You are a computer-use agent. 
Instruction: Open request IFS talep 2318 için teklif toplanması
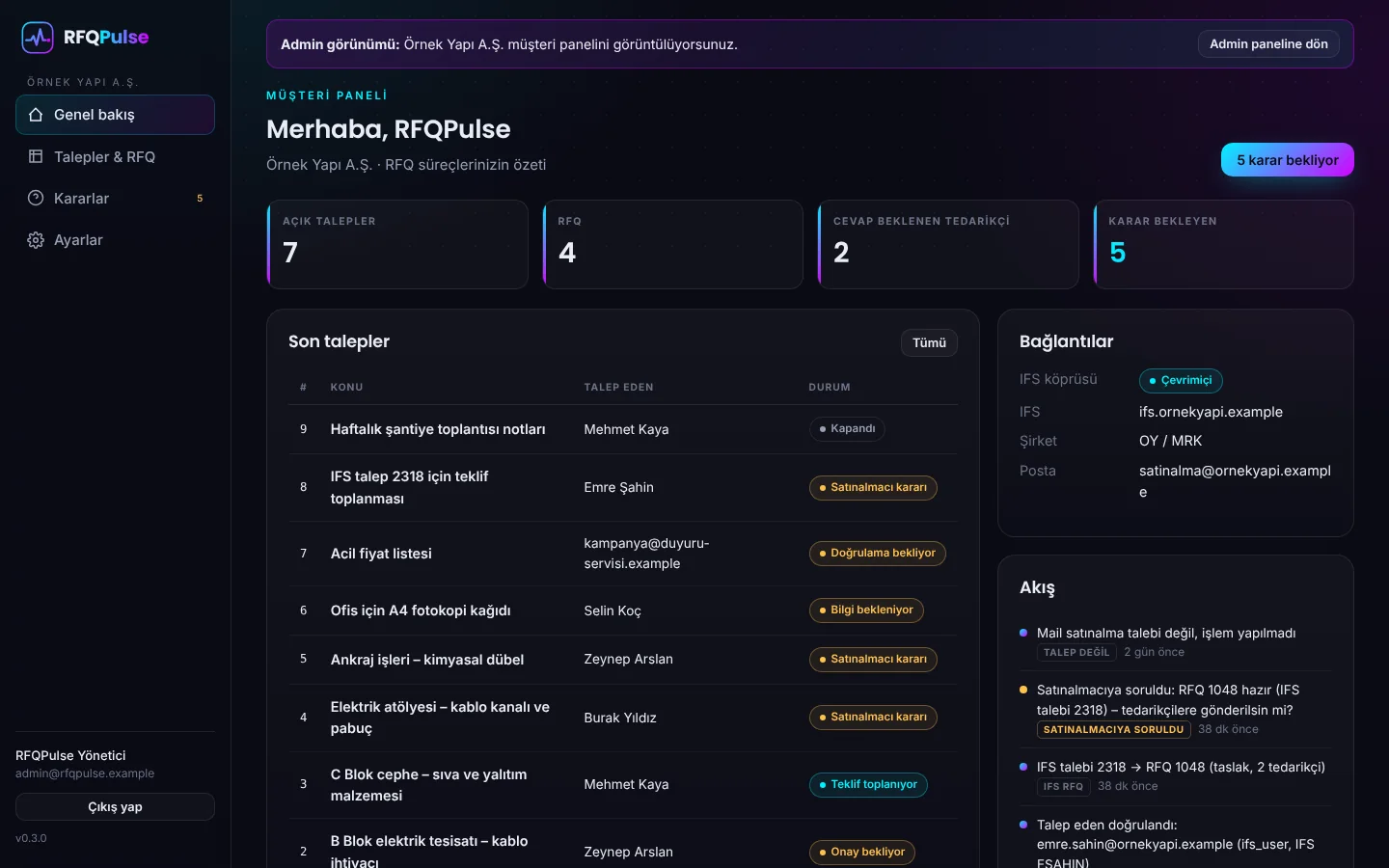(x=409, y=487)
